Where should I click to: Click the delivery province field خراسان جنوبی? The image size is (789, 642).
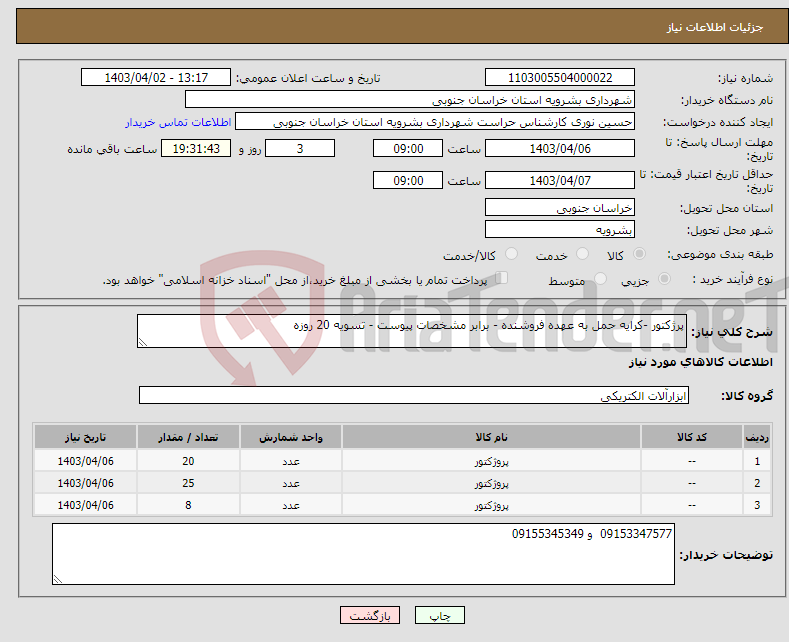(x=560, y=207)
